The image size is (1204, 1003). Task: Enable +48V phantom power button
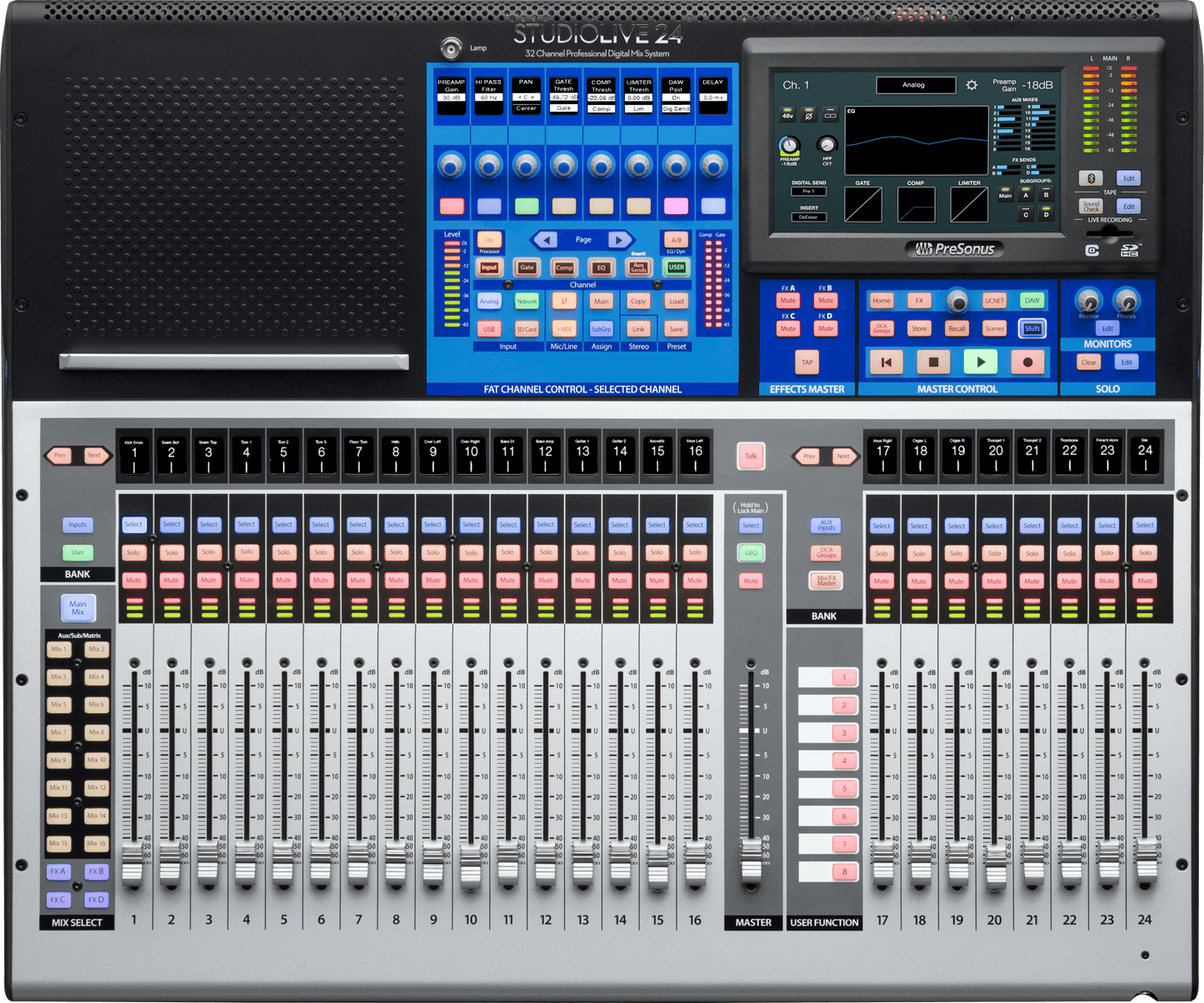[x=564, y=329]
